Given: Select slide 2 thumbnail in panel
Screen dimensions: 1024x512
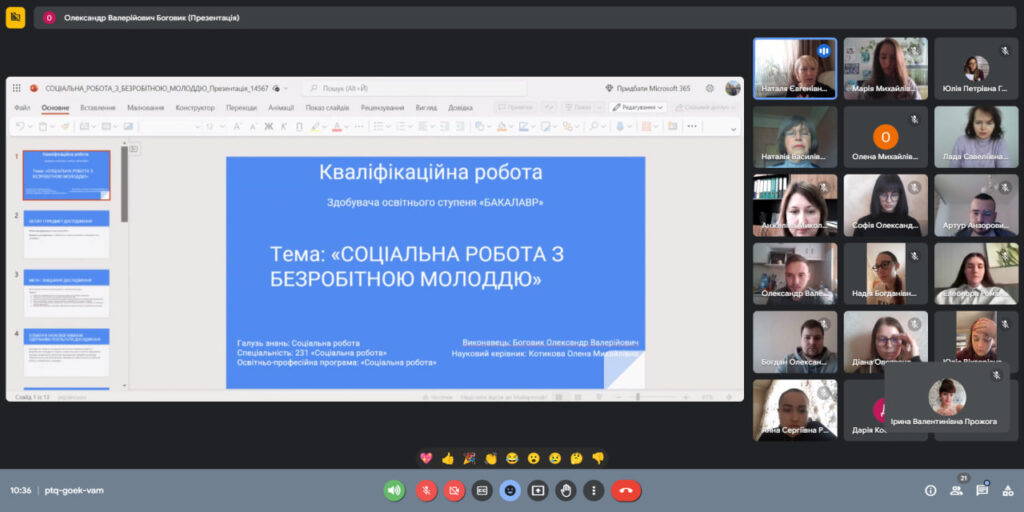Looking at the screenshot, I should [x=66, y=234].
